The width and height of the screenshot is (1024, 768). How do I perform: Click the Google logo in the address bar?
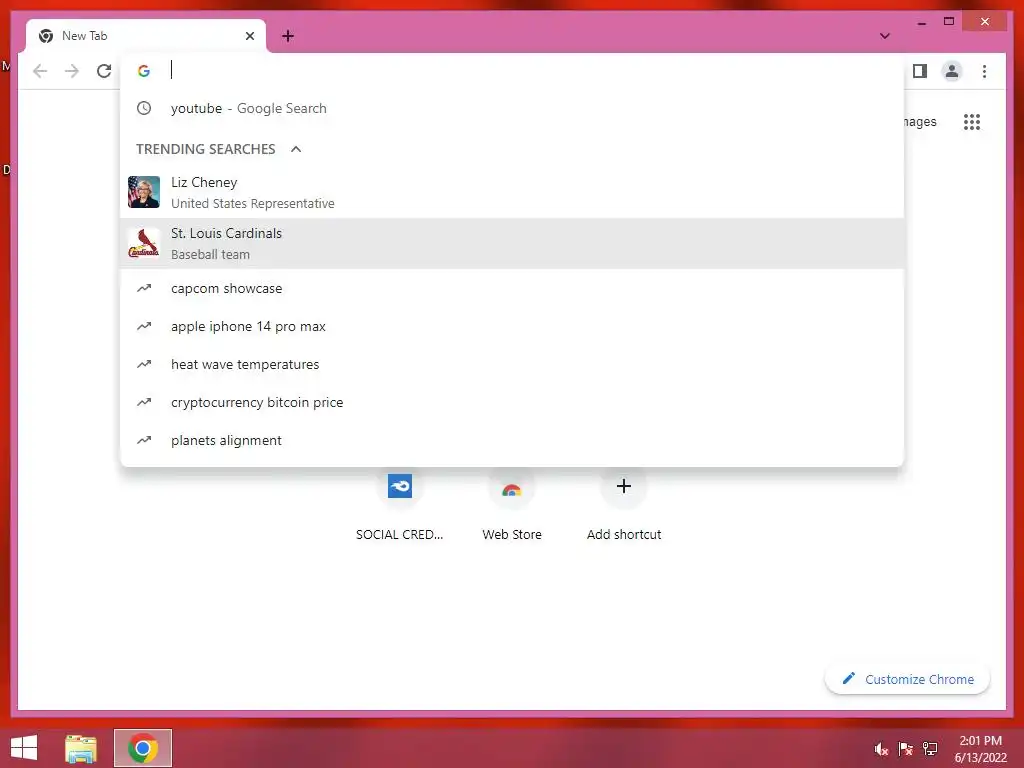144,71
